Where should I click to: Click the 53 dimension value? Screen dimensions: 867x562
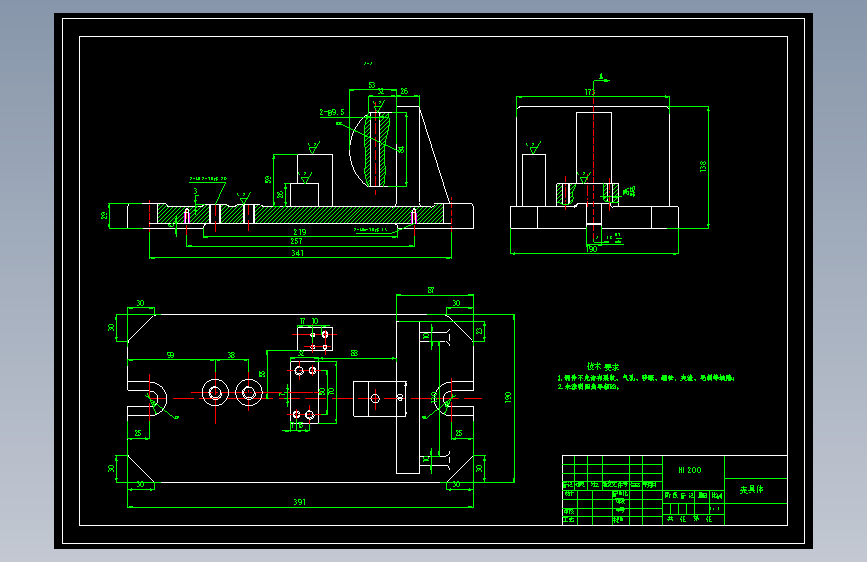point(372,85)
